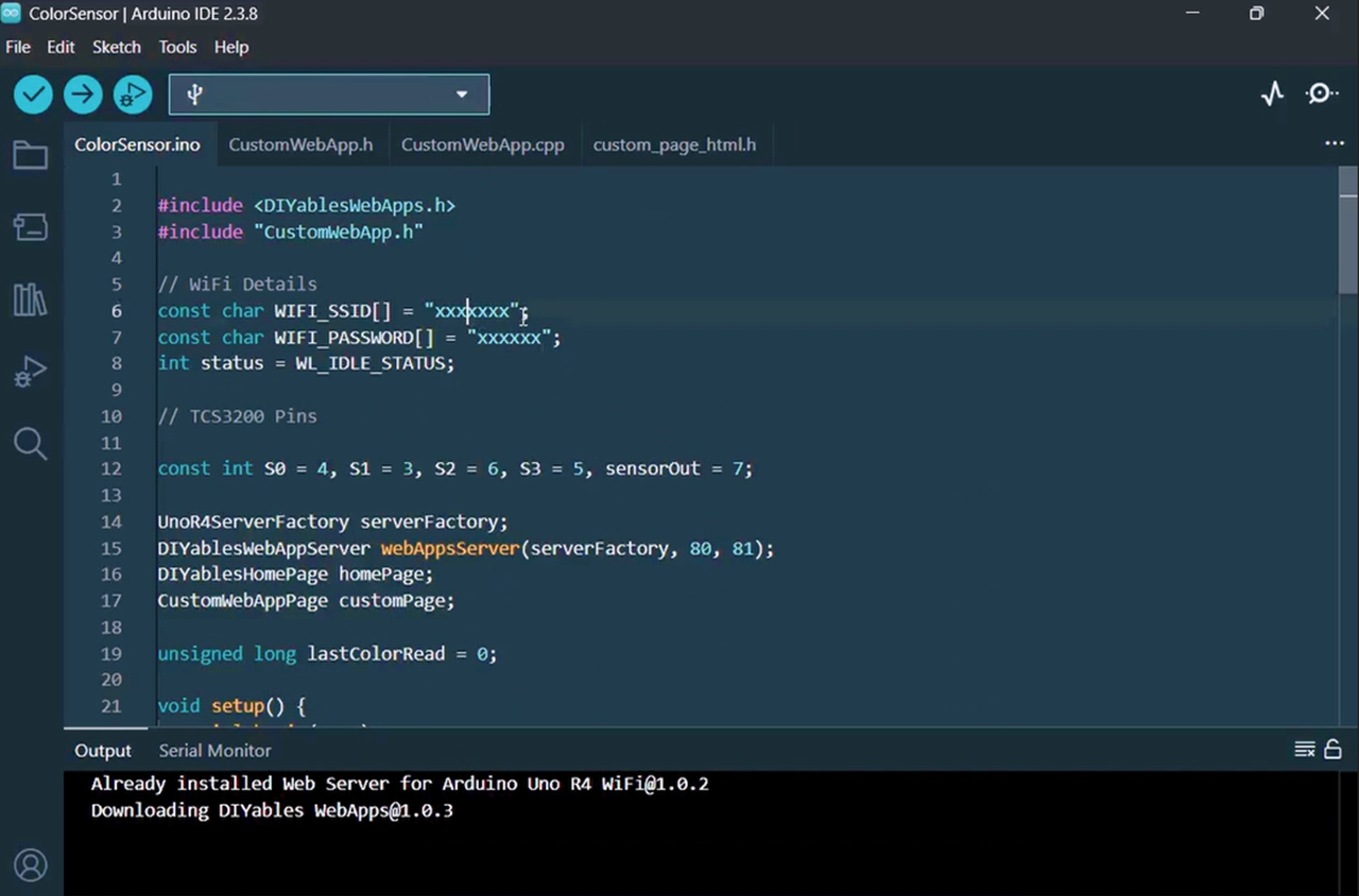Screen dimensions: 1359x896
Task: Open the Search sidebar icon
Action: 30,444
